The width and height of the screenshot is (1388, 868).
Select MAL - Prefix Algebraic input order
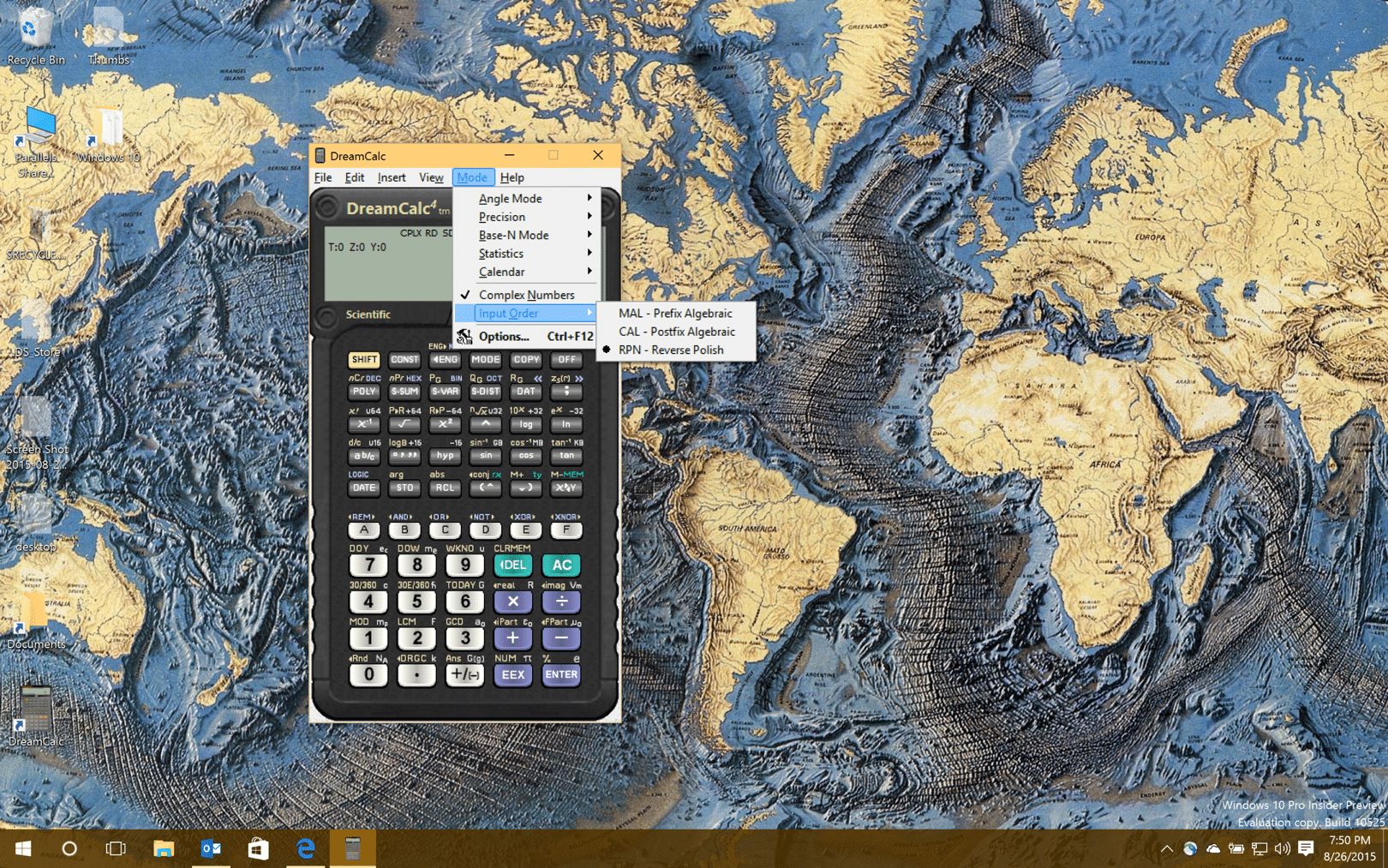click(x=676, y=314)
